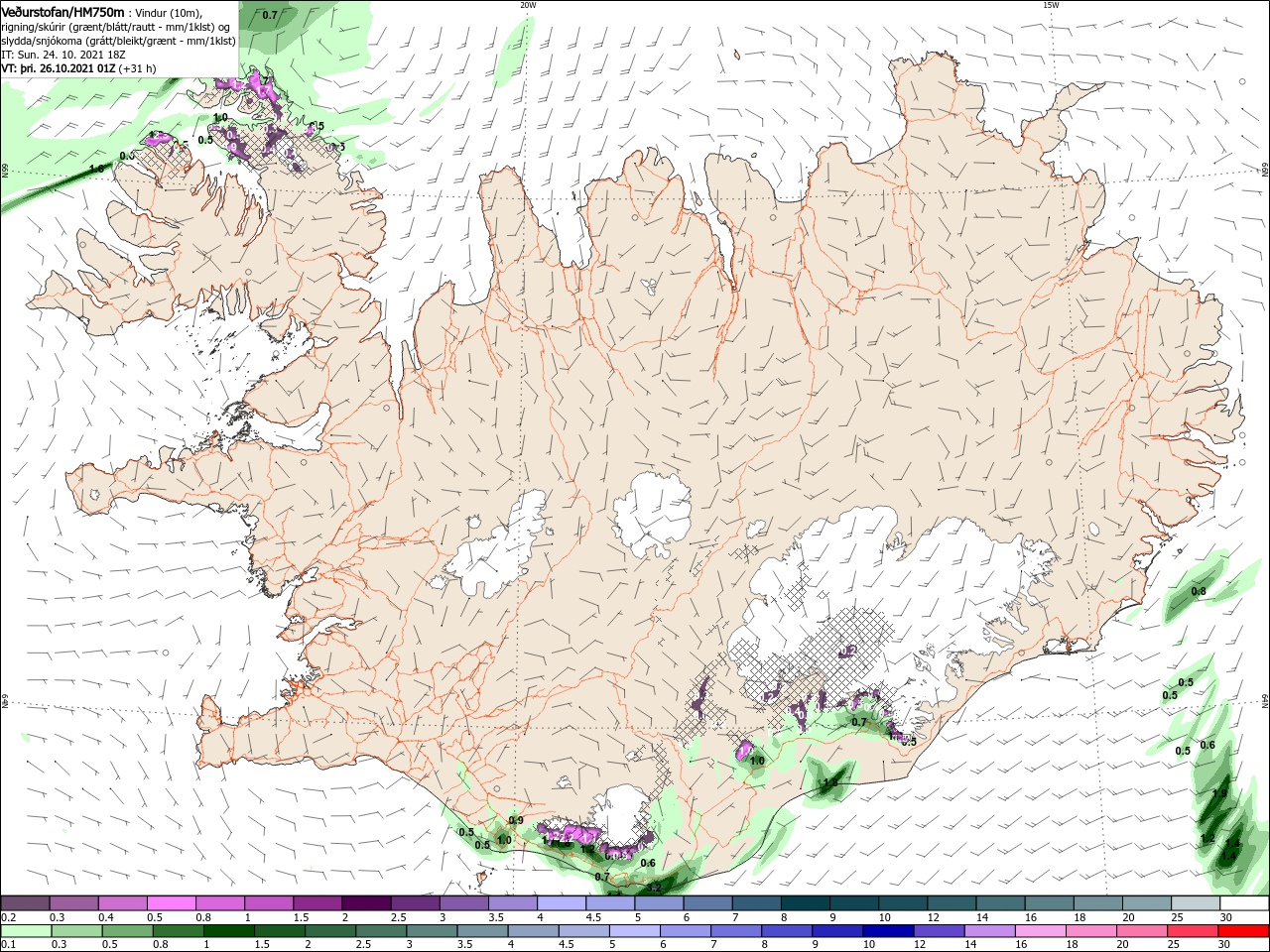Pick light pink 16 swatch in bottom legend row

1041,931
